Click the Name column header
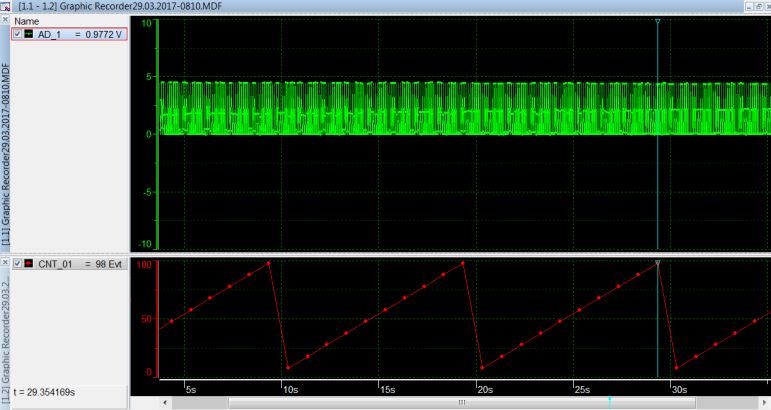The height and width of the screenshot is (410, 771). pos(27,21)
